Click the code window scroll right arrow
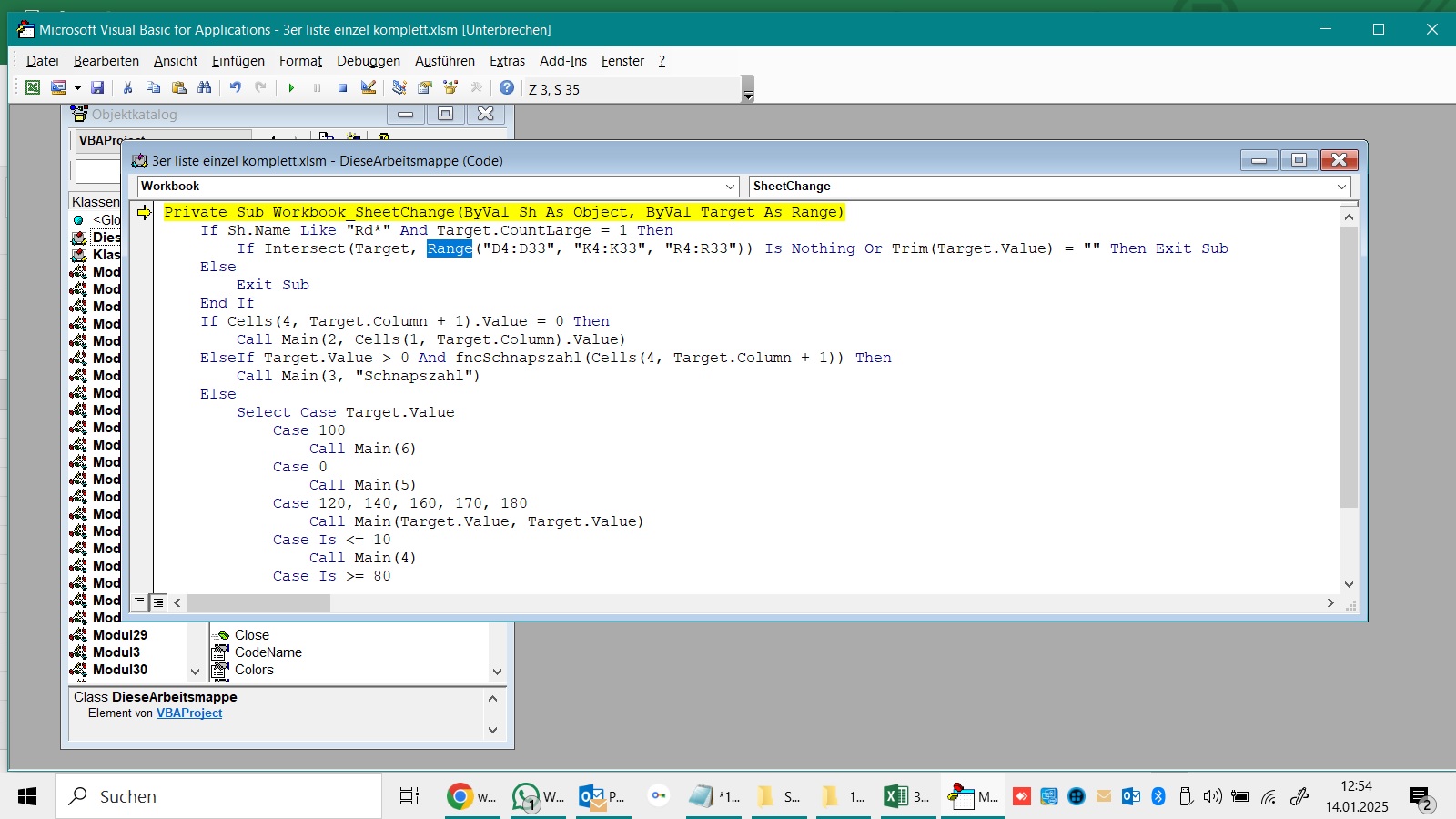 [1330, 602]
